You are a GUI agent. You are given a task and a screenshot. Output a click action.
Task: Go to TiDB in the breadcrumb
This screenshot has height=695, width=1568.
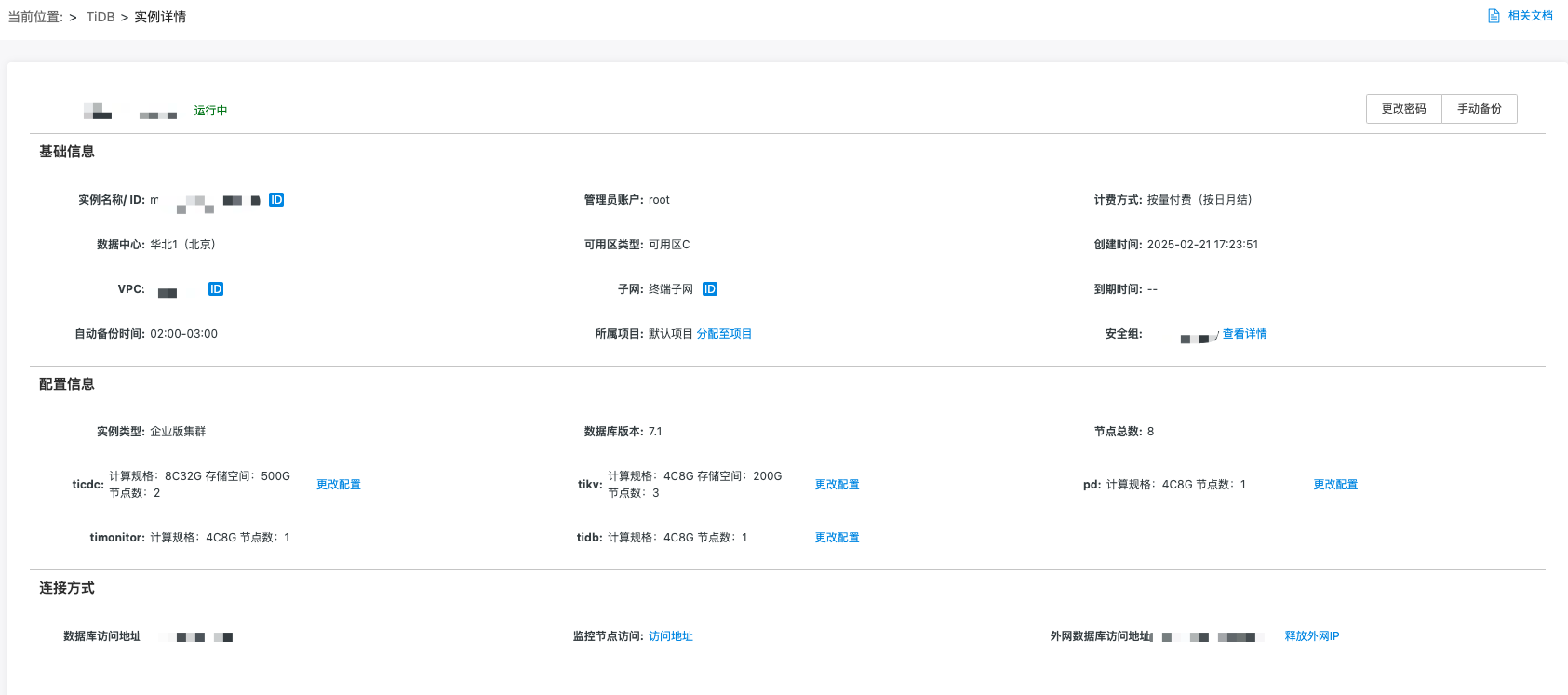pyautogui.click(x=101, y=17)
